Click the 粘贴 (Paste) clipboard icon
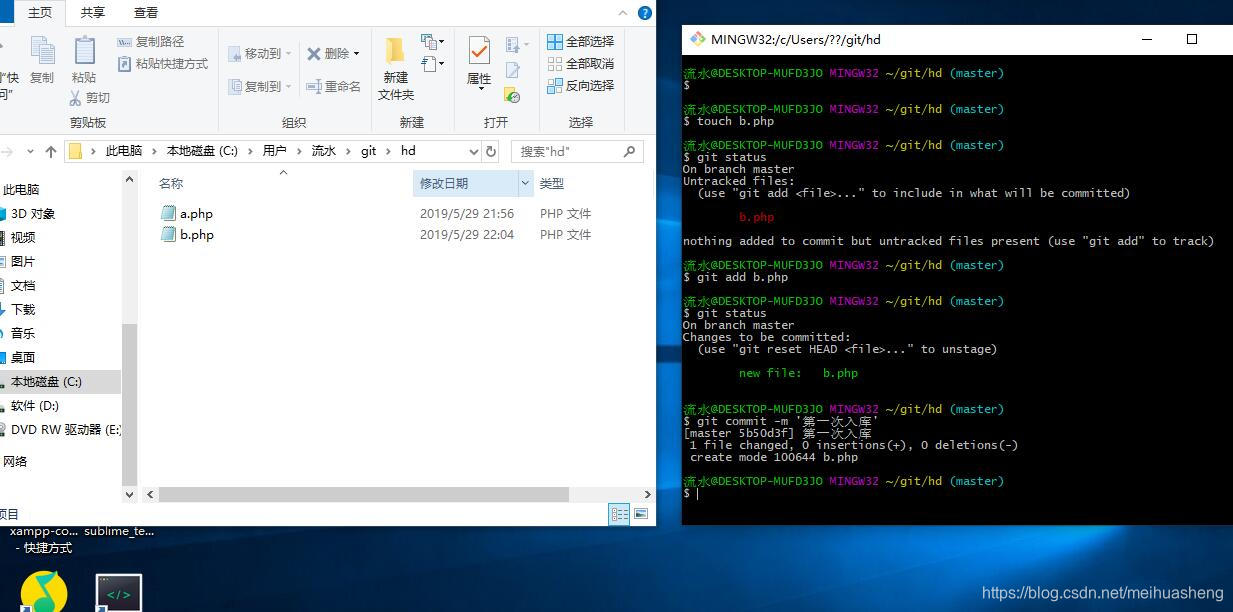The height and width of the screenshot is (612, 1233). point(84,51)
